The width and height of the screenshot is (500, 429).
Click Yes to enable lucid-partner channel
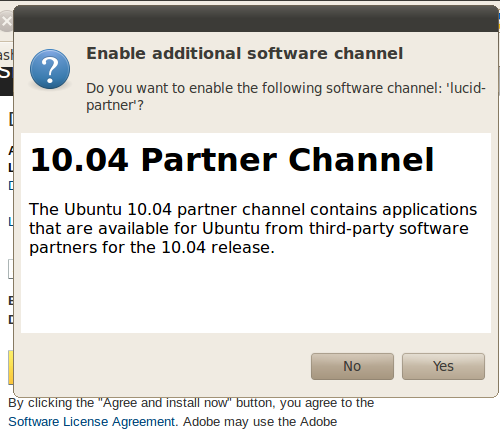click(x=443, y=366)
